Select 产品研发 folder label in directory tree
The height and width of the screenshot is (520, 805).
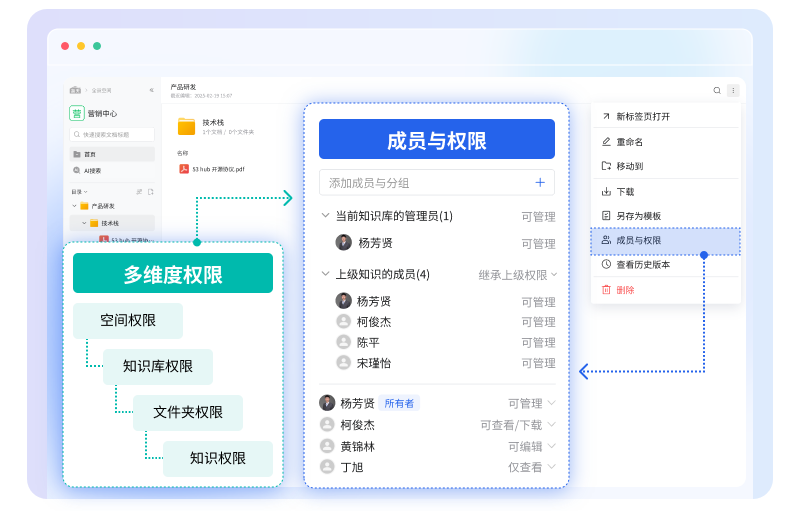coord(103,206)
